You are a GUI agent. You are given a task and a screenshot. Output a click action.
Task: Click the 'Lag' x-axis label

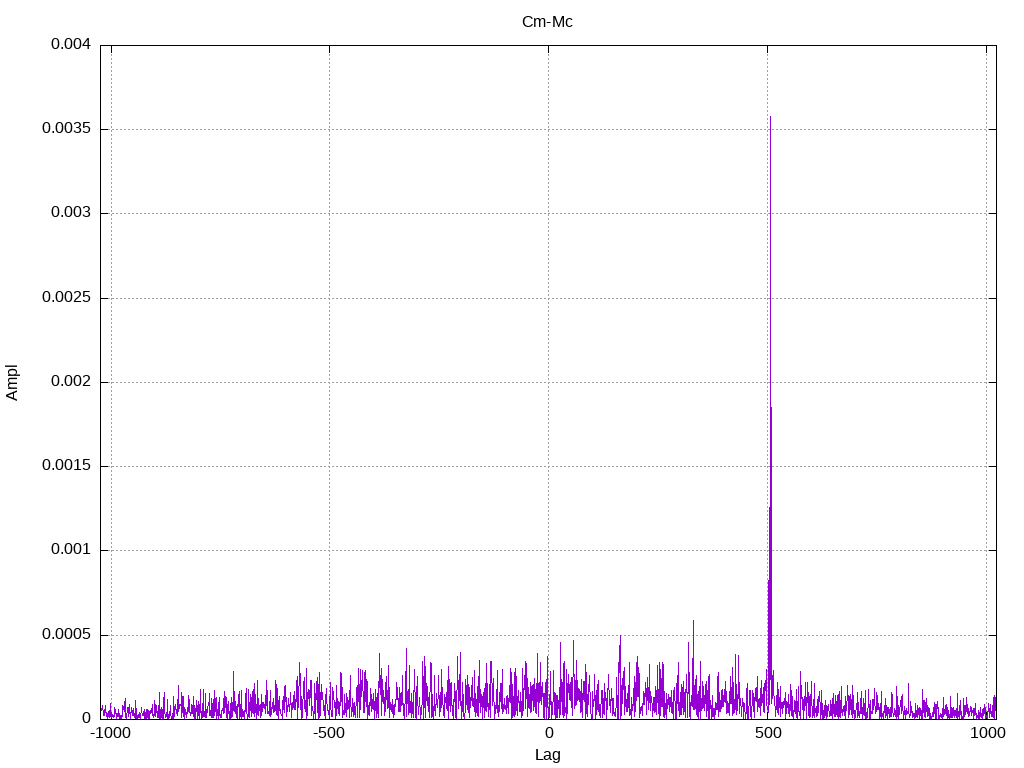tap(547, 755)
